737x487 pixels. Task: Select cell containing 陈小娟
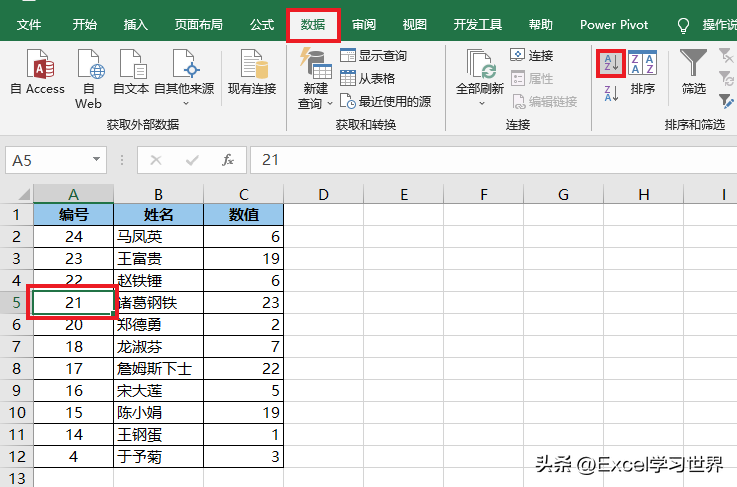coord(158,412)
